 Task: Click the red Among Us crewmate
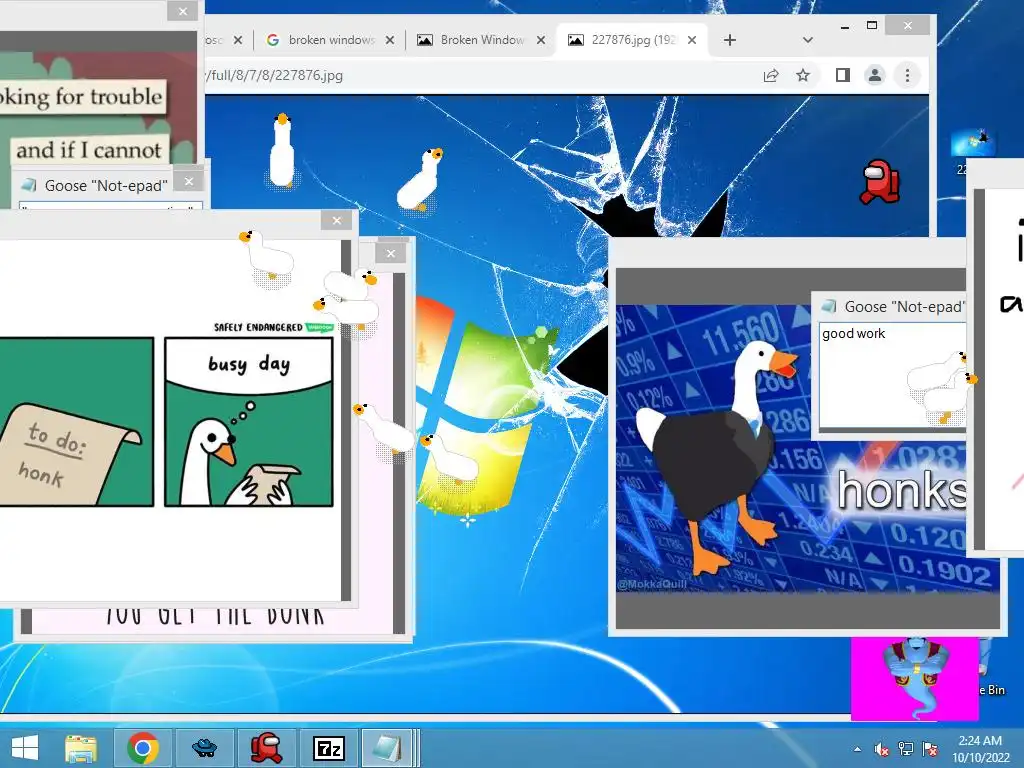point(880,182)
